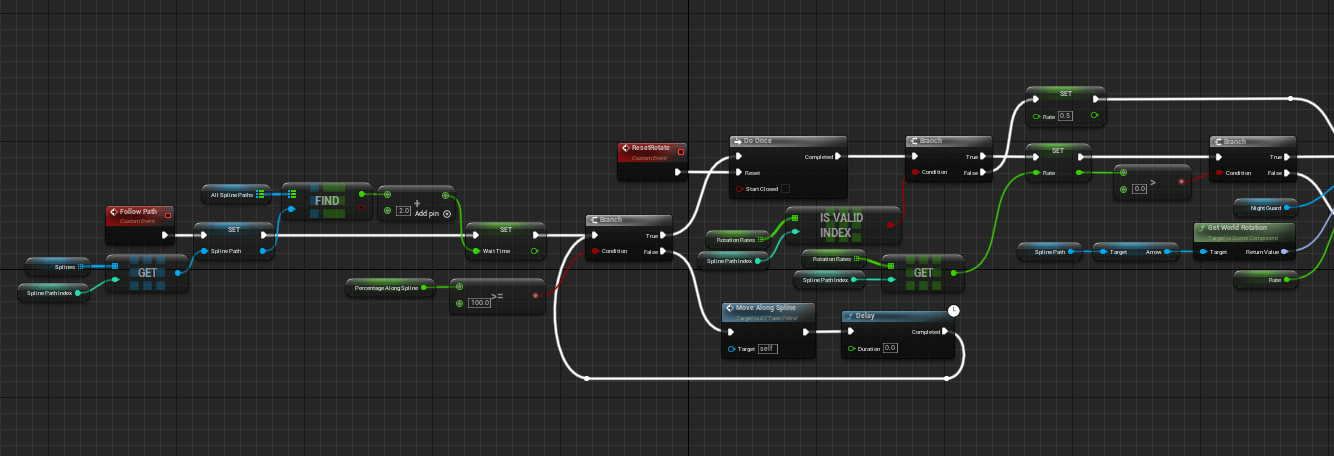This screenshot has height=456, width=1334.
Task: Click the reroute node below Delay's Completed pin
Action: click(x=947, y=379)
